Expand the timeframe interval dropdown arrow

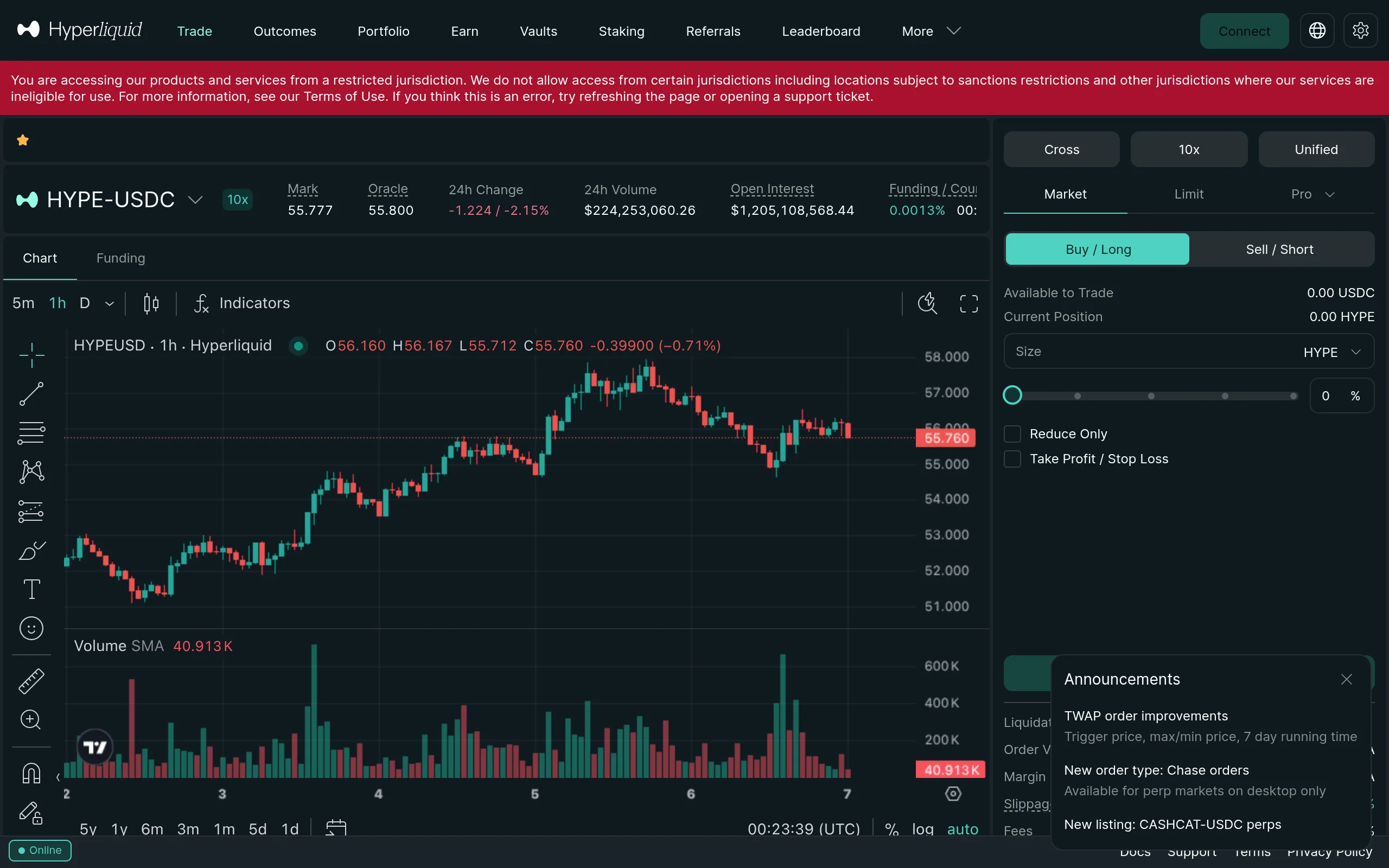[x=110, y=303]
